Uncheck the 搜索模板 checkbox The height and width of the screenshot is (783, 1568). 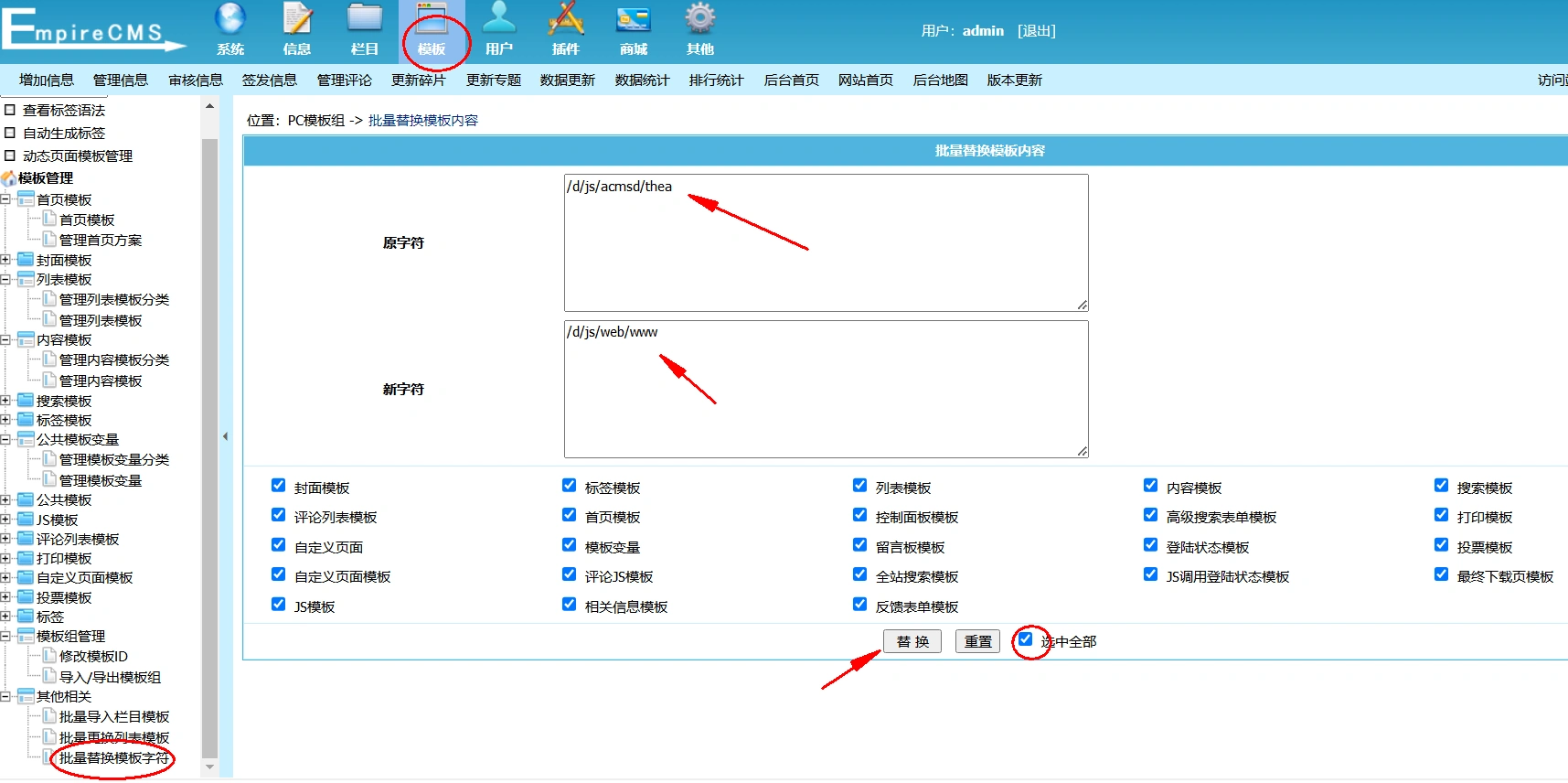point(1442,486)
